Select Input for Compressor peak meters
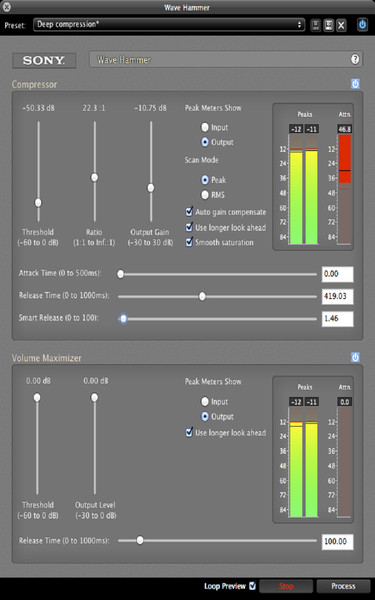Screen dimensions: 375x600 click(x=205, y=127)
